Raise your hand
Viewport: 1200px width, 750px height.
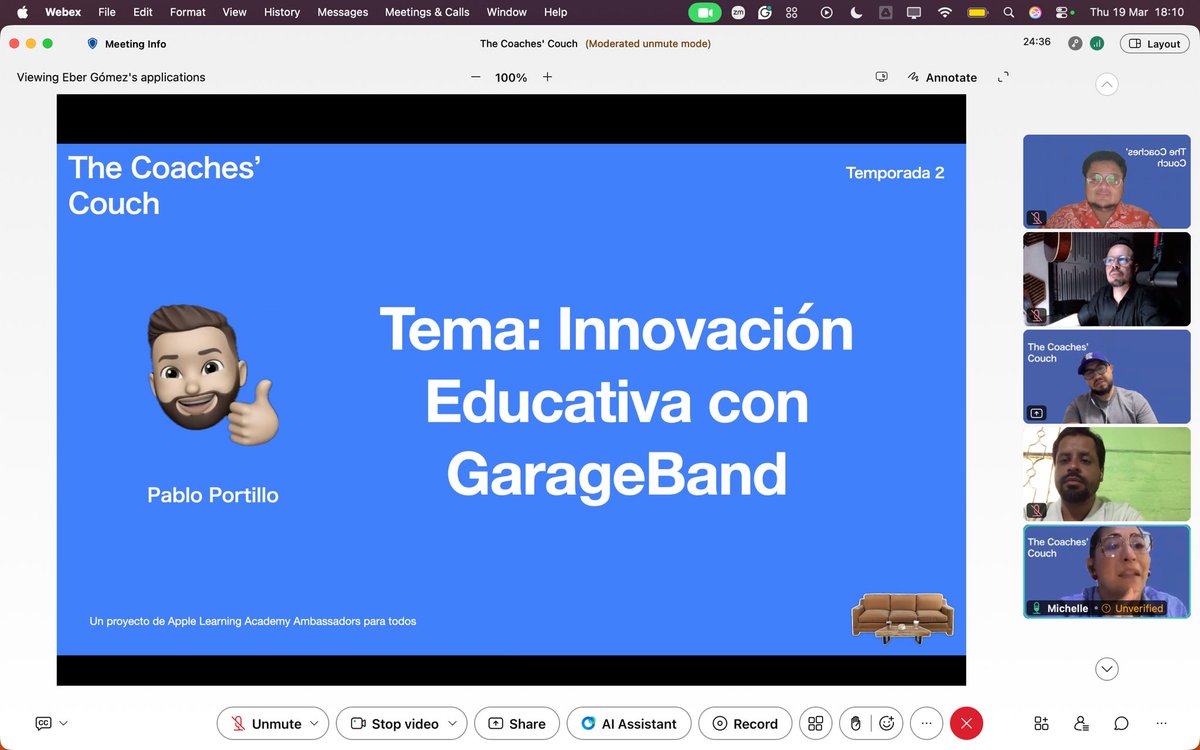pos(855,723)
